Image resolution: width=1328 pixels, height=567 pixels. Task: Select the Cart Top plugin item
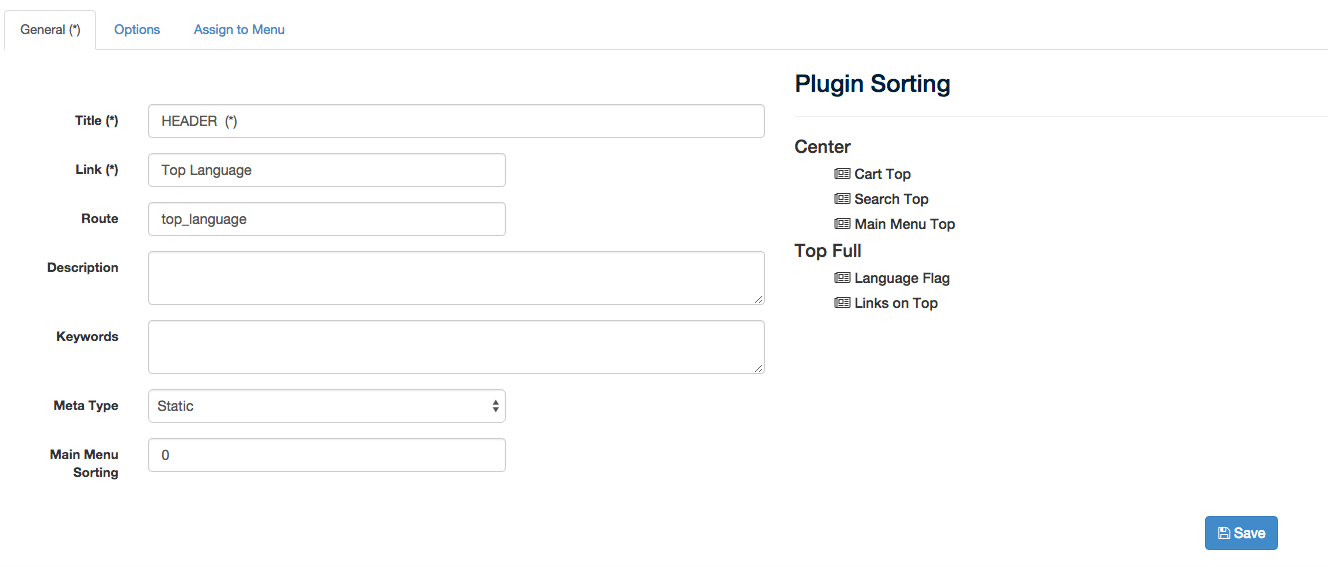pos(882,174)
